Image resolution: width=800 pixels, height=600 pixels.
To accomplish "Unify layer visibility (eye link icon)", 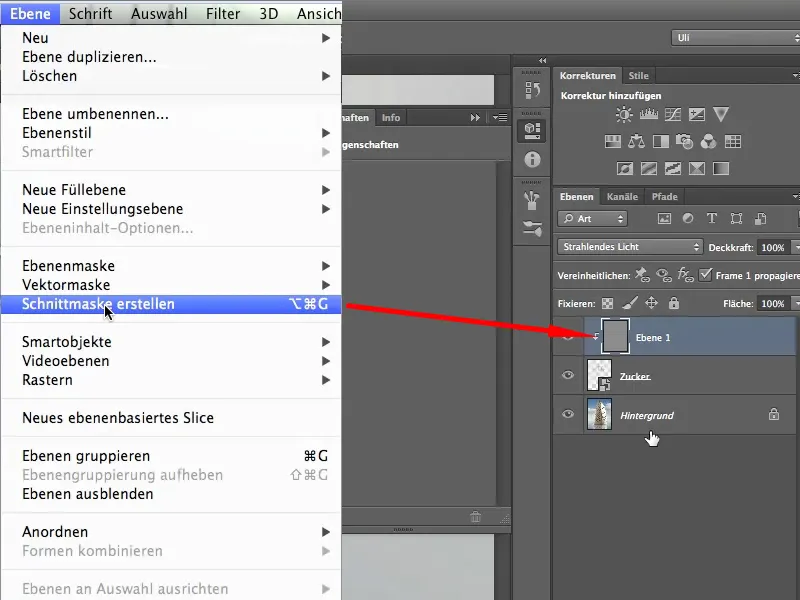I will pos(664,275).
